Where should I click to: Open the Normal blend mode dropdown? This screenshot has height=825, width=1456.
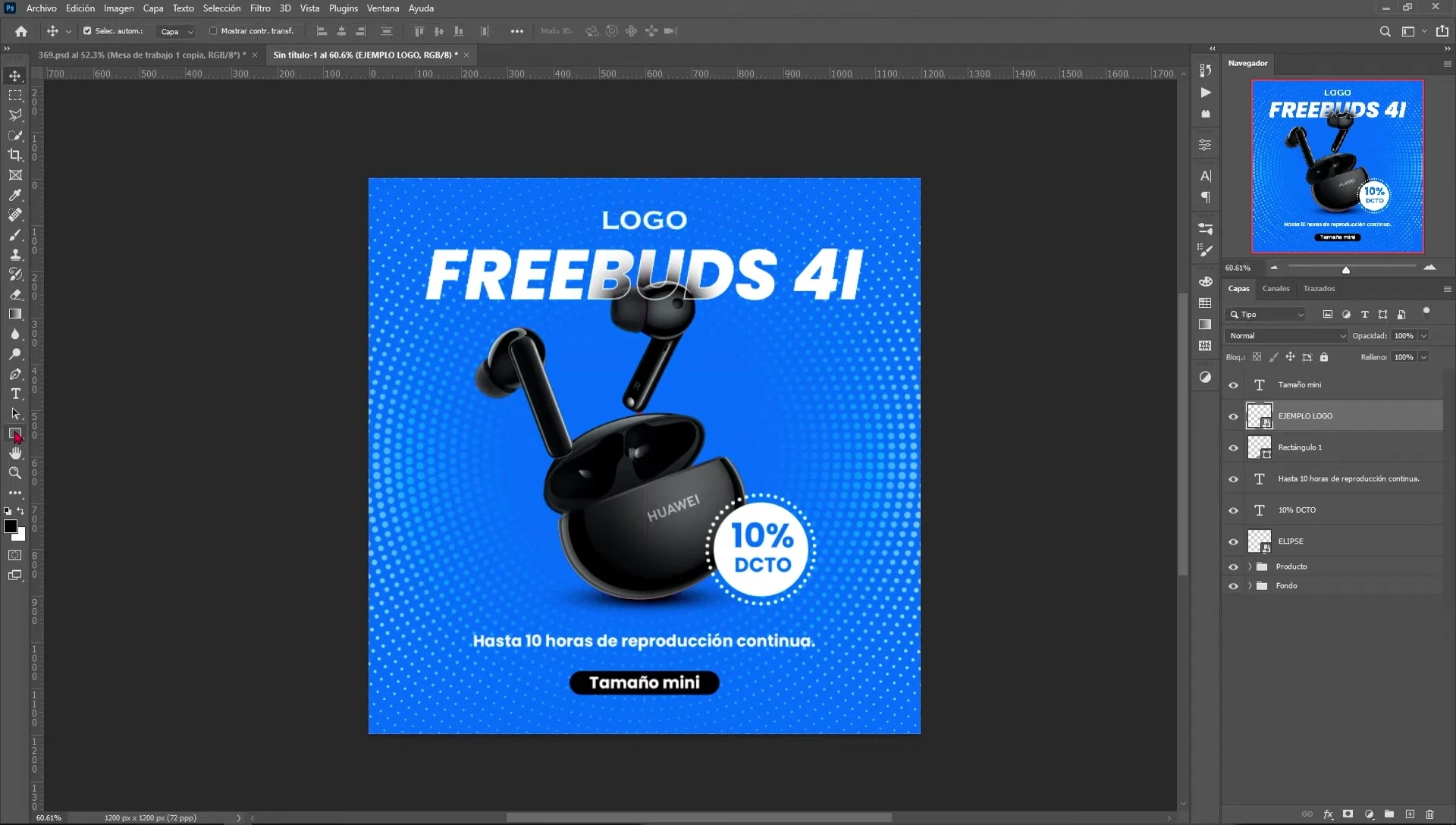(1286, 336)
